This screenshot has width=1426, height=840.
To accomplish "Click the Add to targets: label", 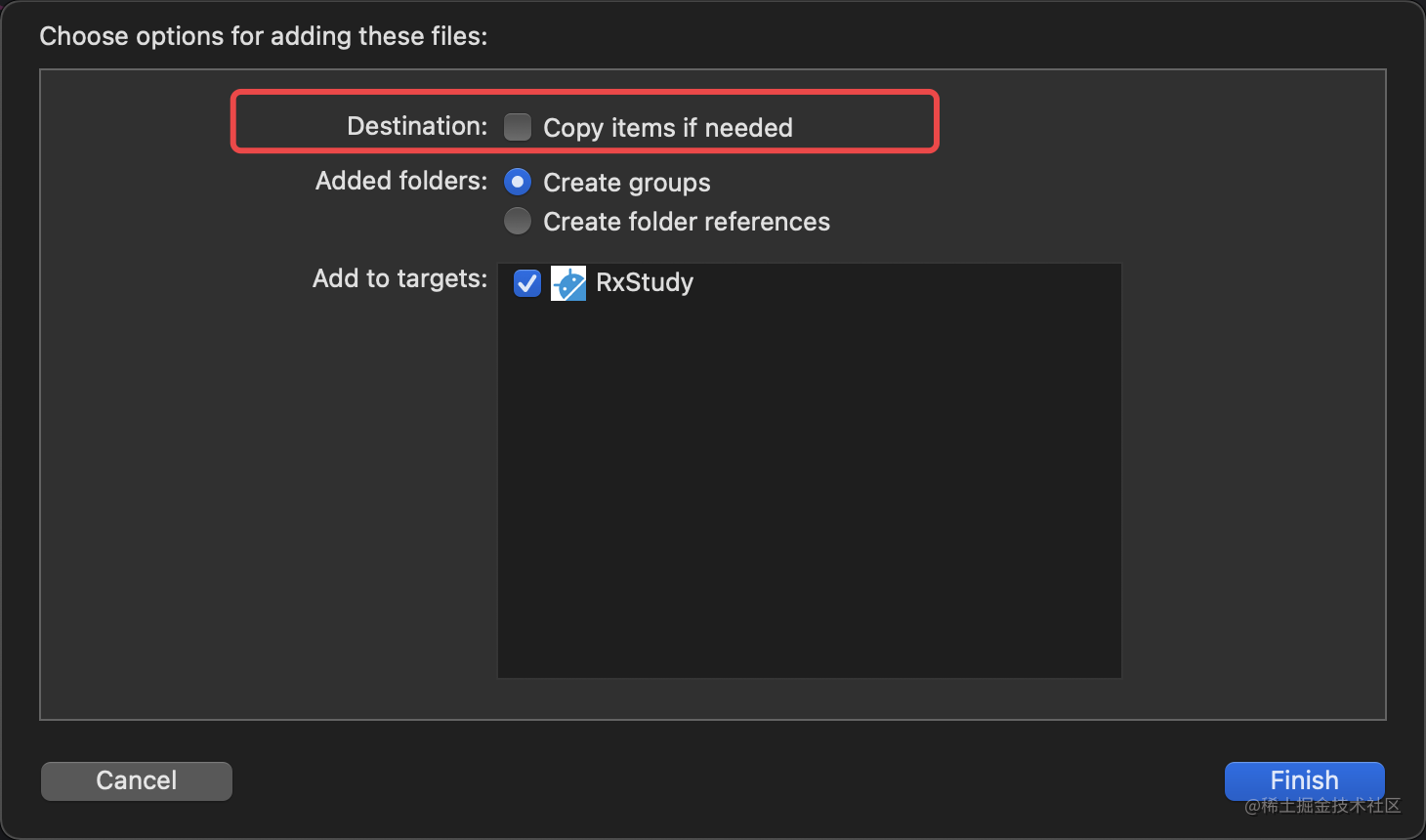I will tap(399, 278).
